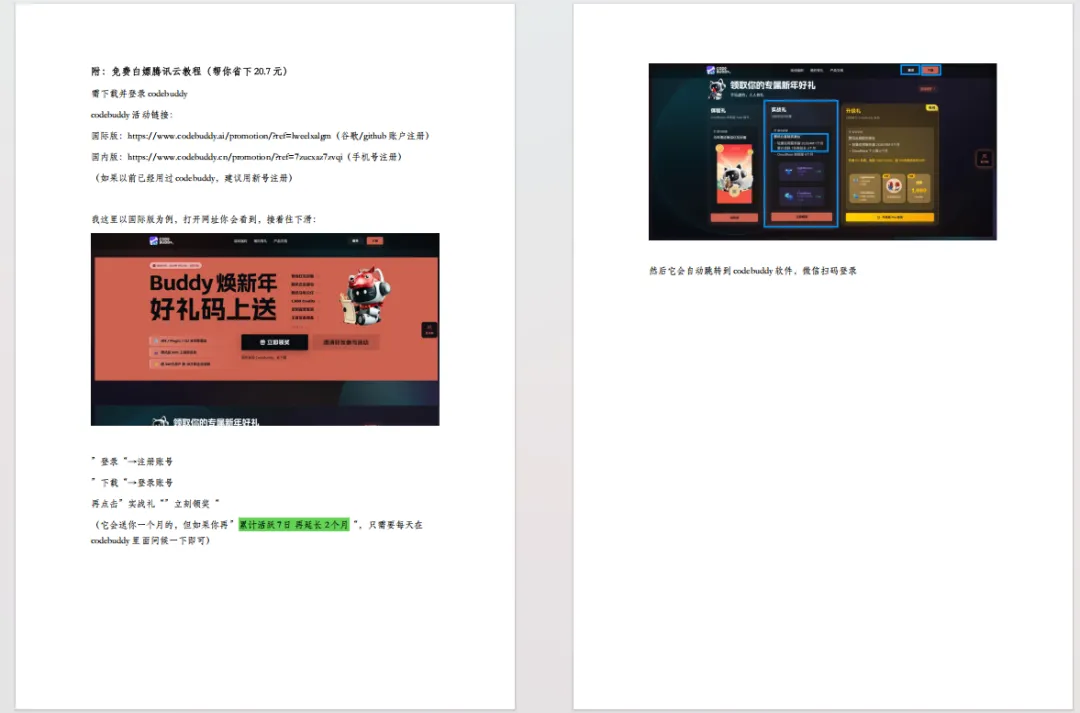Click the line '"登录"→注册账号'
The image size is (1080, 713).
(x=132, y=462)
